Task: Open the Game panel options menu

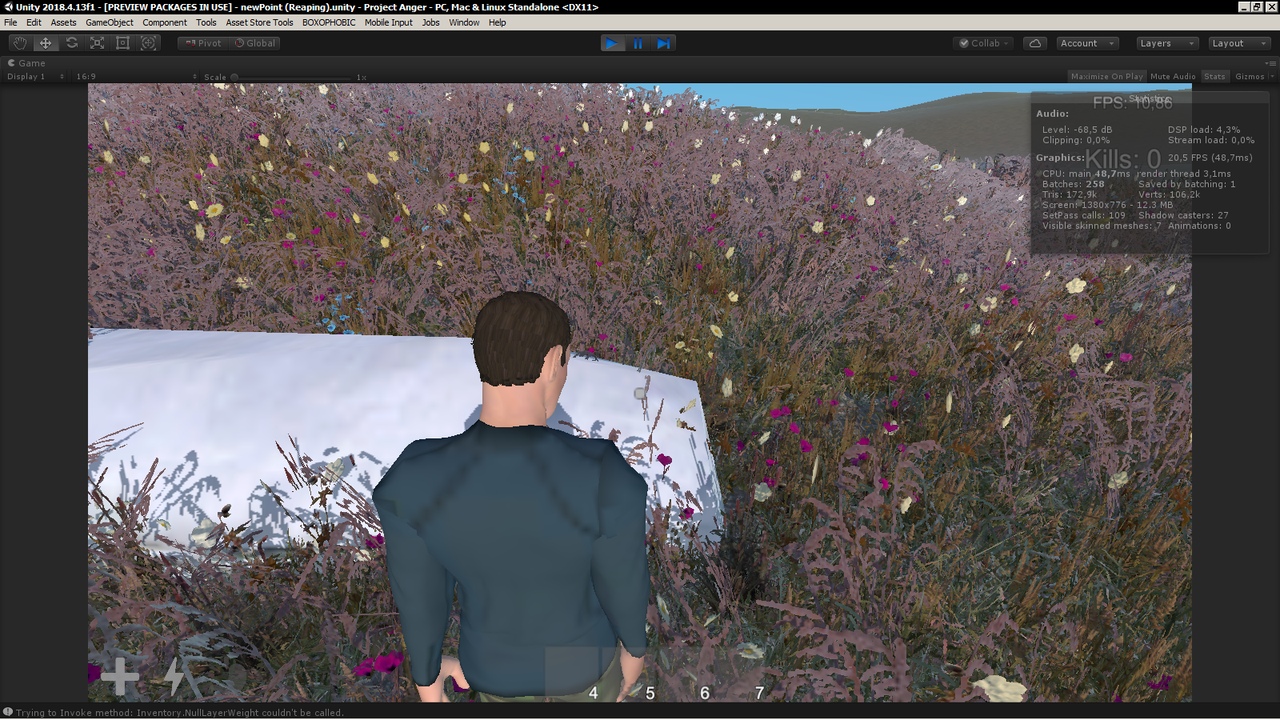Action: point(1271,63)
